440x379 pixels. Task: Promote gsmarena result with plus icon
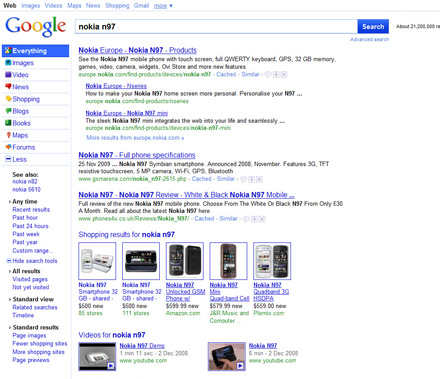(x=252, y=179)
